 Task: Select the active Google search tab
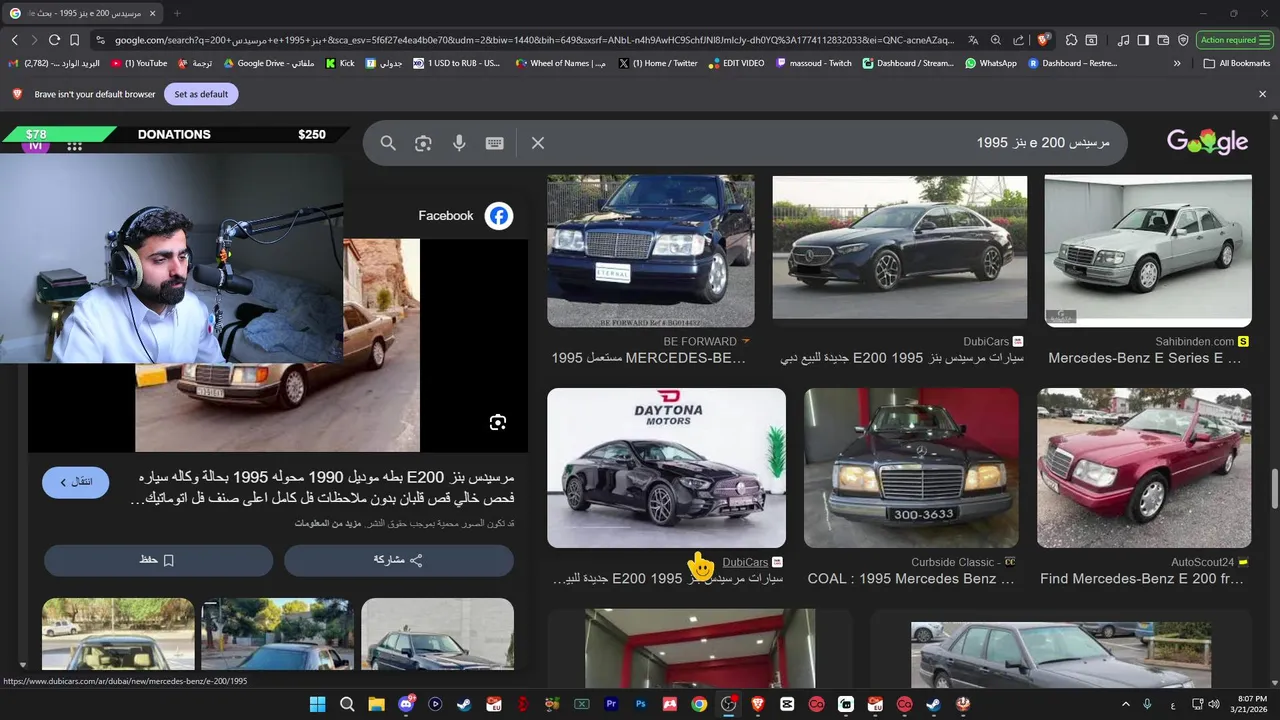[x=83, y=13]
